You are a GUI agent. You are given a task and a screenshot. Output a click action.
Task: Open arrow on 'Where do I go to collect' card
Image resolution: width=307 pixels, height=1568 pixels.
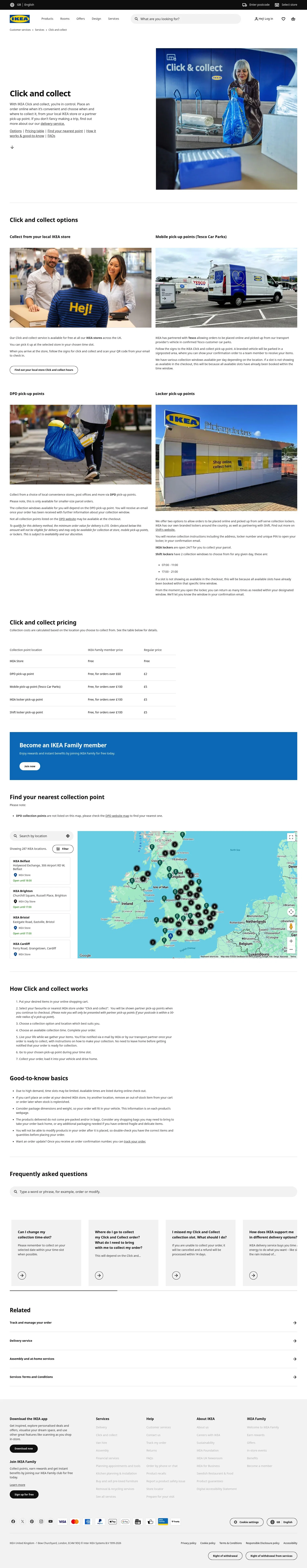tap(99, 1275)
